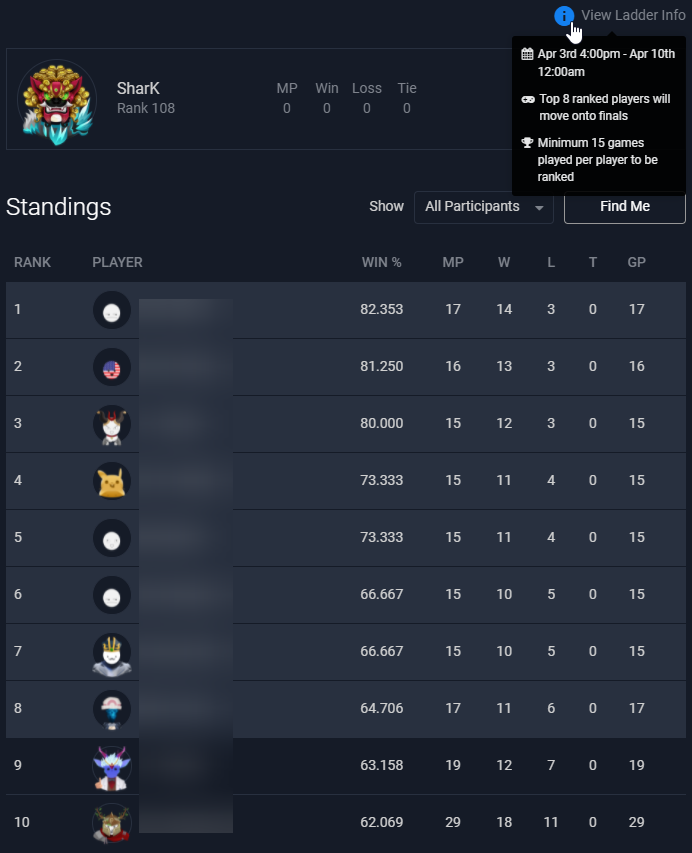
Task: Open the rank 8 player's avatar
Action: (x=112, y=709)
